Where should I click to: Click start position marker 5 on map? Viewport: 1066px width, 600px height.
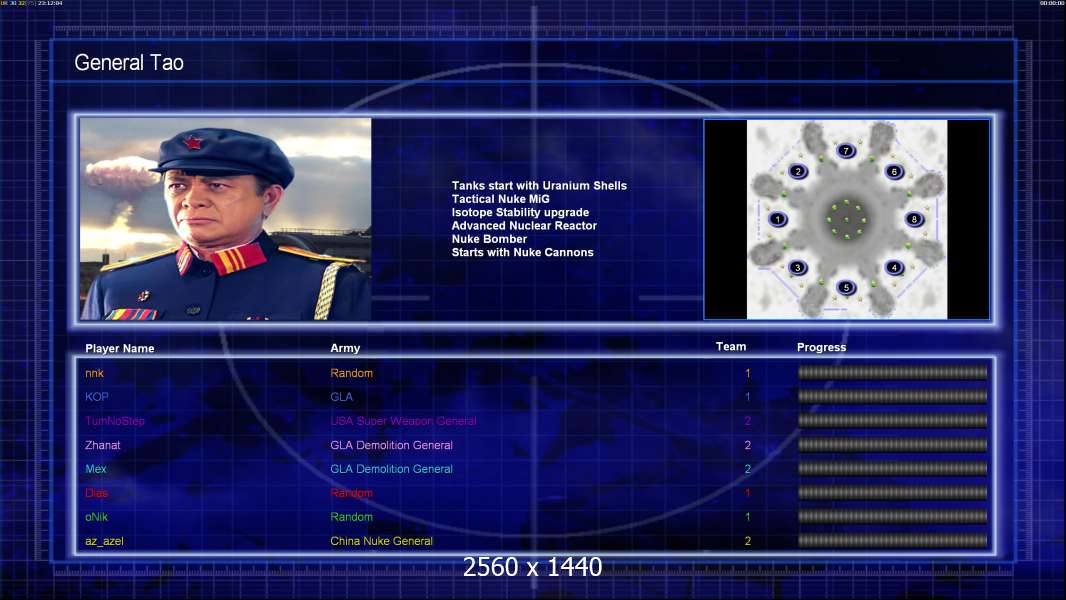846,288
